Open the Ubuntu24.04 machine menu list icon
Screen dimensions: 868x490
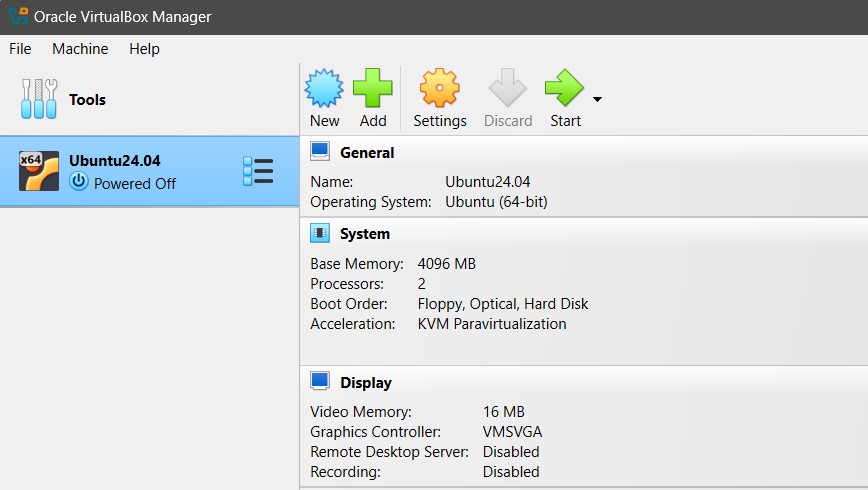[258, 171]
